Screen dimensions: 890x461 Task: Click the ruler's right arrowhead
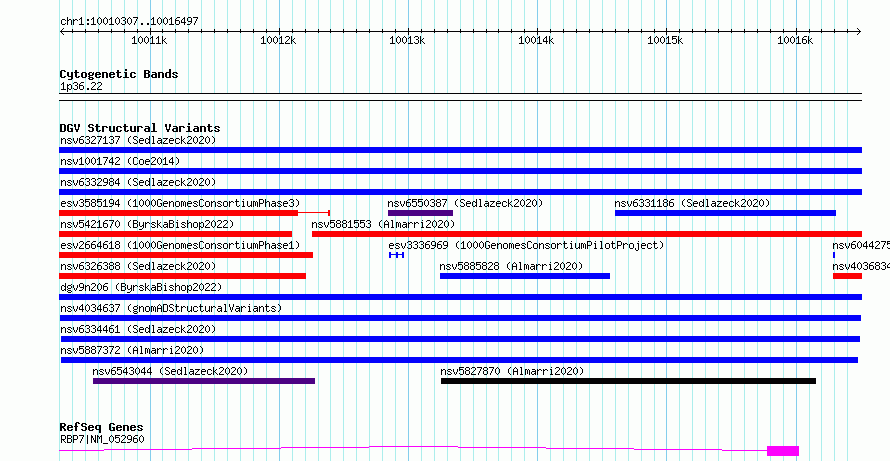(859, 31)
